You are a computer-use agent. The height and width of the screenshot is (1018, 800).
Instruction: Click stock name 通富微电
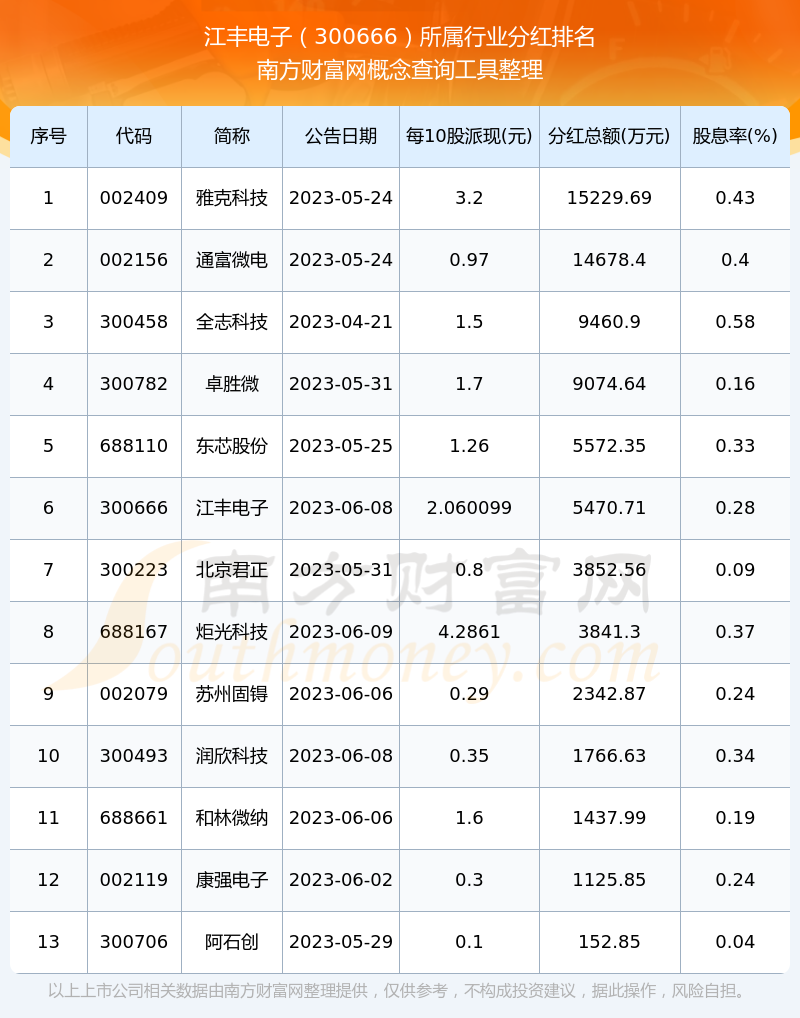tap(232, 260)
